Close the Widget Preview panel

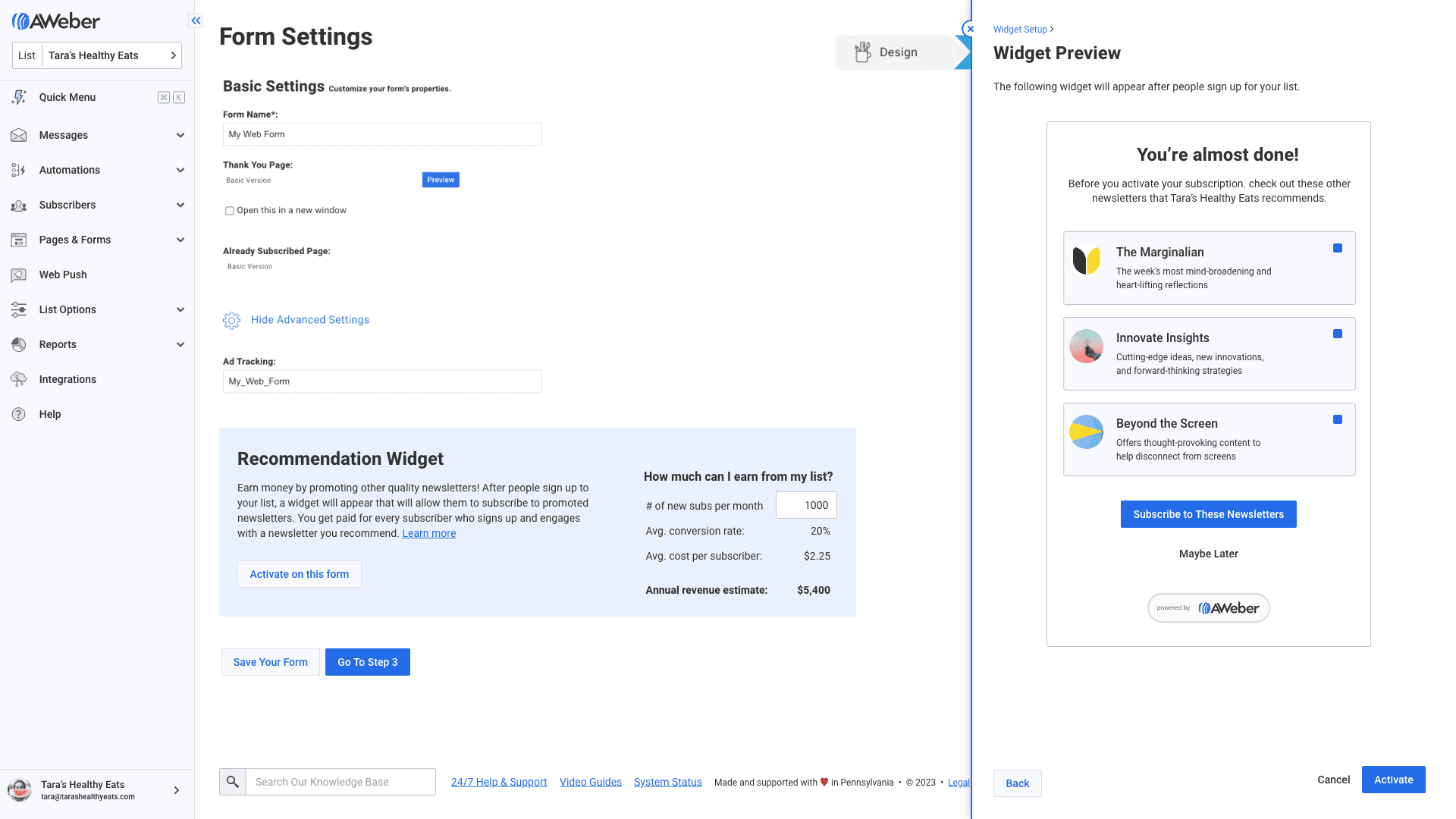[x=970, y=29]
